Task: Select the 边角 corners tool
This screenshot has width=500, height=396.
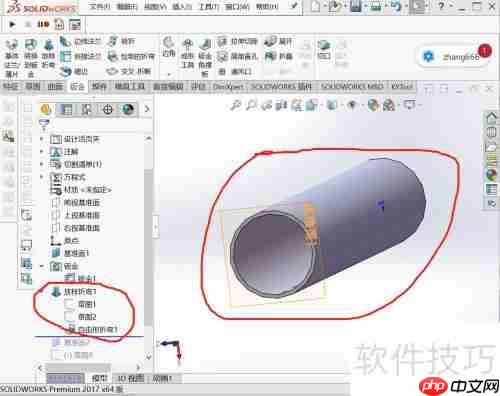Action: click(x=169, y=47)
